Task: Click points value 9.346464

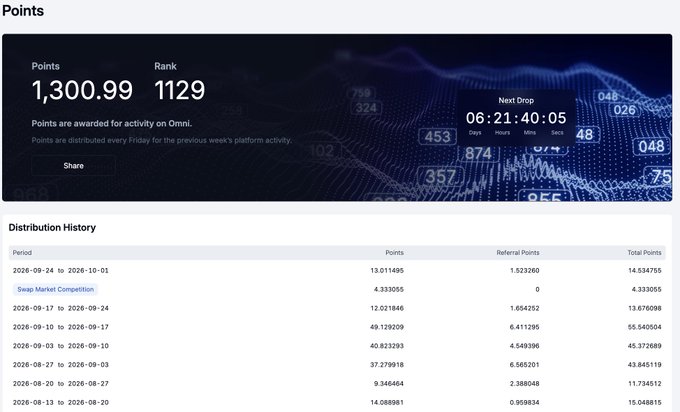Action: [x=389, y=383]
